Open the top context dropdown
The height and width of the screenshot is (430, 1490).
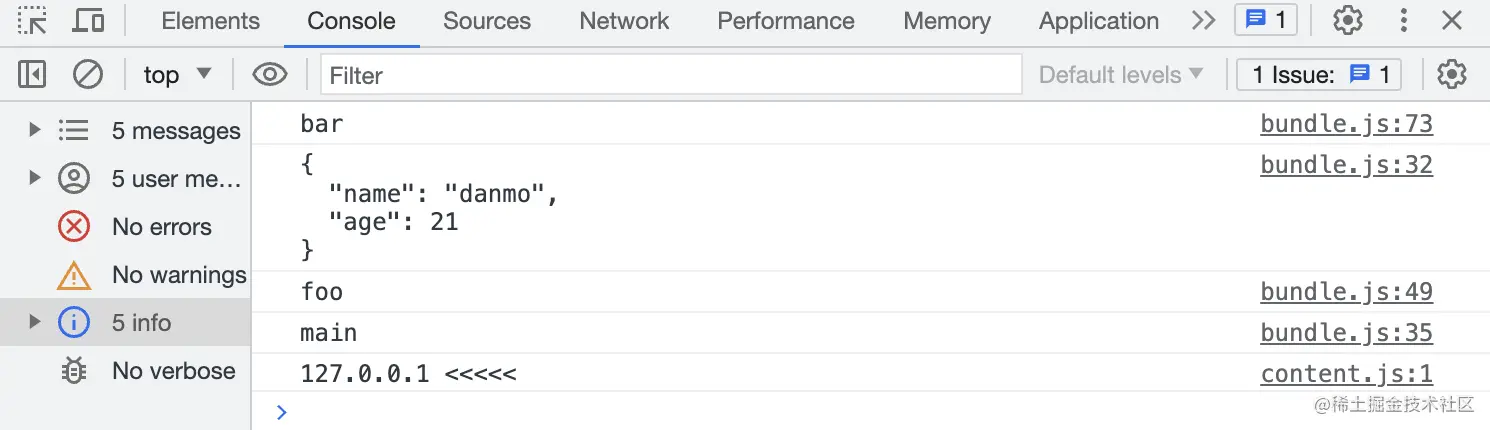[x=177, y=74]
